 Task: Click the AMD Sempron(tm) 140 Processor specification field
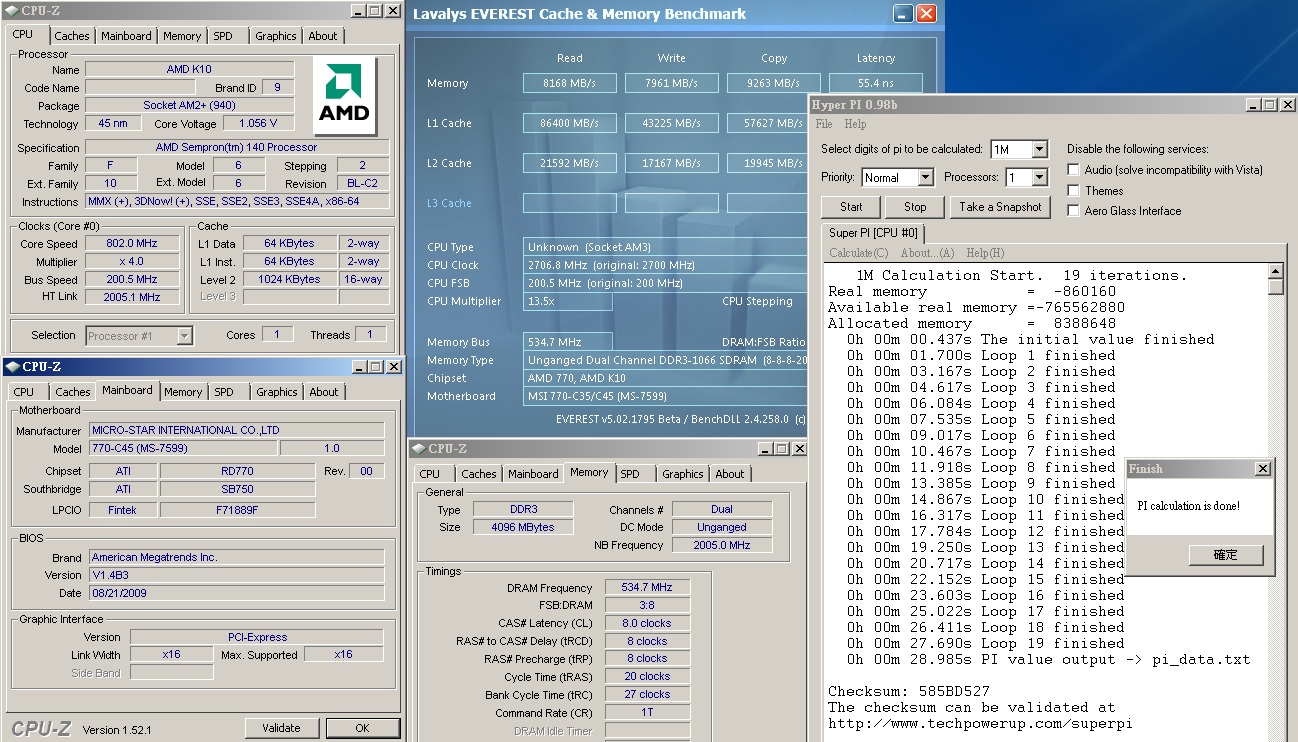pyautogui.click(x=237, y=147)
